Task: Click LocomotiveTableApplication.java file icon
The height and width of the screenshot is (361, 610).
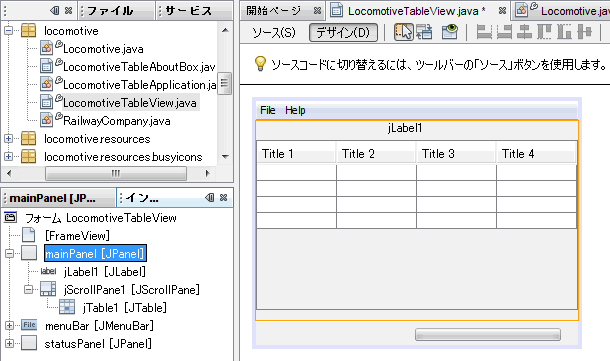Action: click(x=46, y=84)
